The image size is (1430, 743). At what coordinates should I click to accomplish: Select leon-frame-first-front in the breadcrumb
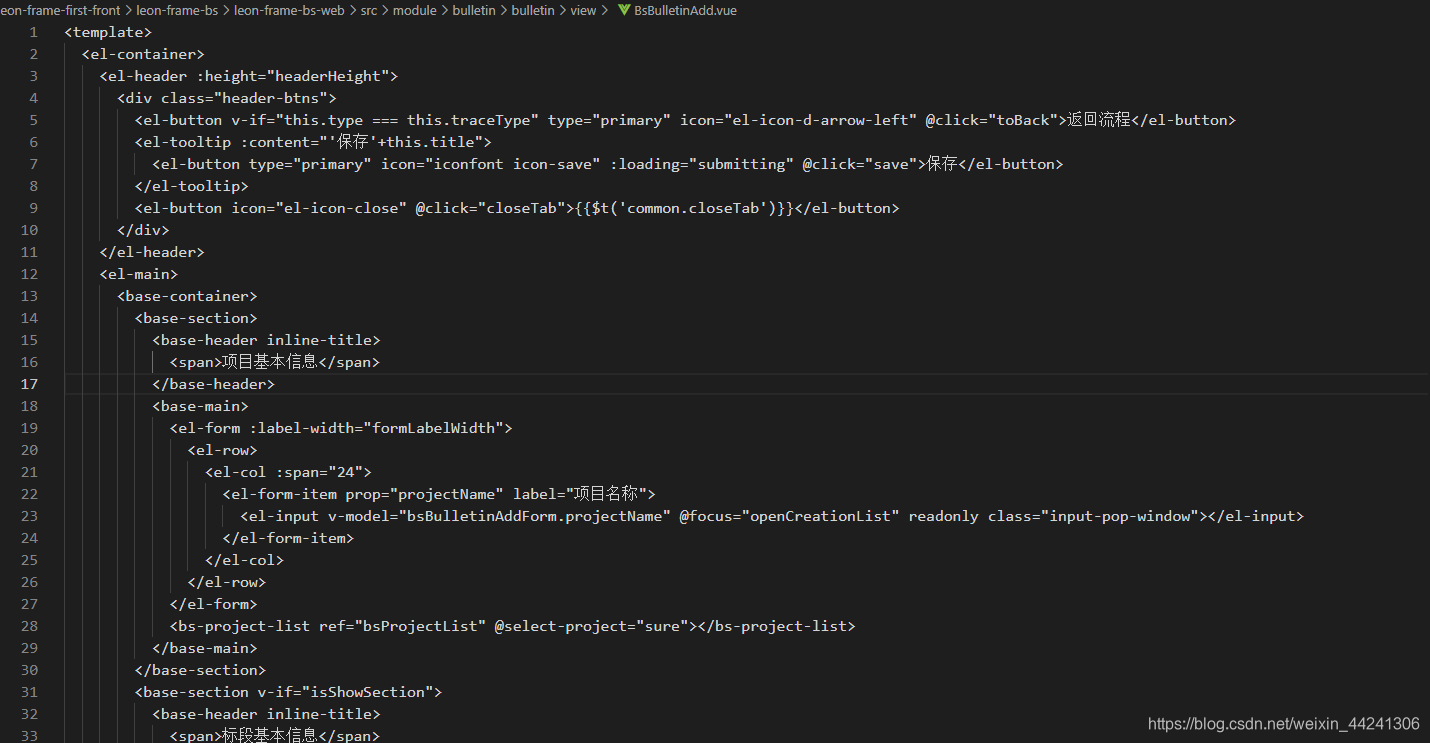[60, 10]
